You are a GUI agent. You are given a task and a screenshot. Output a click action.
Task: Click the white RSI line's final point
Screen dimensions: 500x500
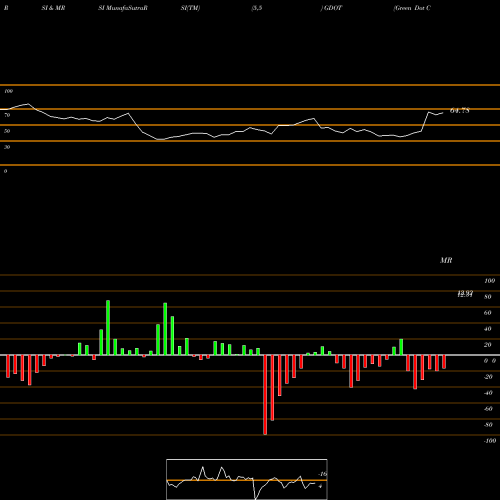click(x=443, y=113)
